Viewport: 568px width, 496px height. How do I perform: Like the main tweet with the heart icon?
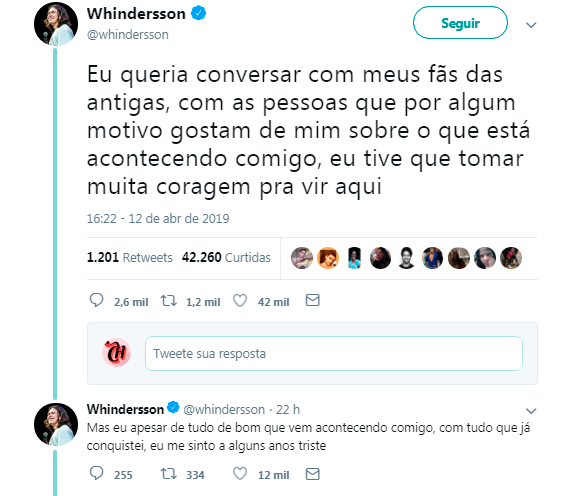pos(240,301)
